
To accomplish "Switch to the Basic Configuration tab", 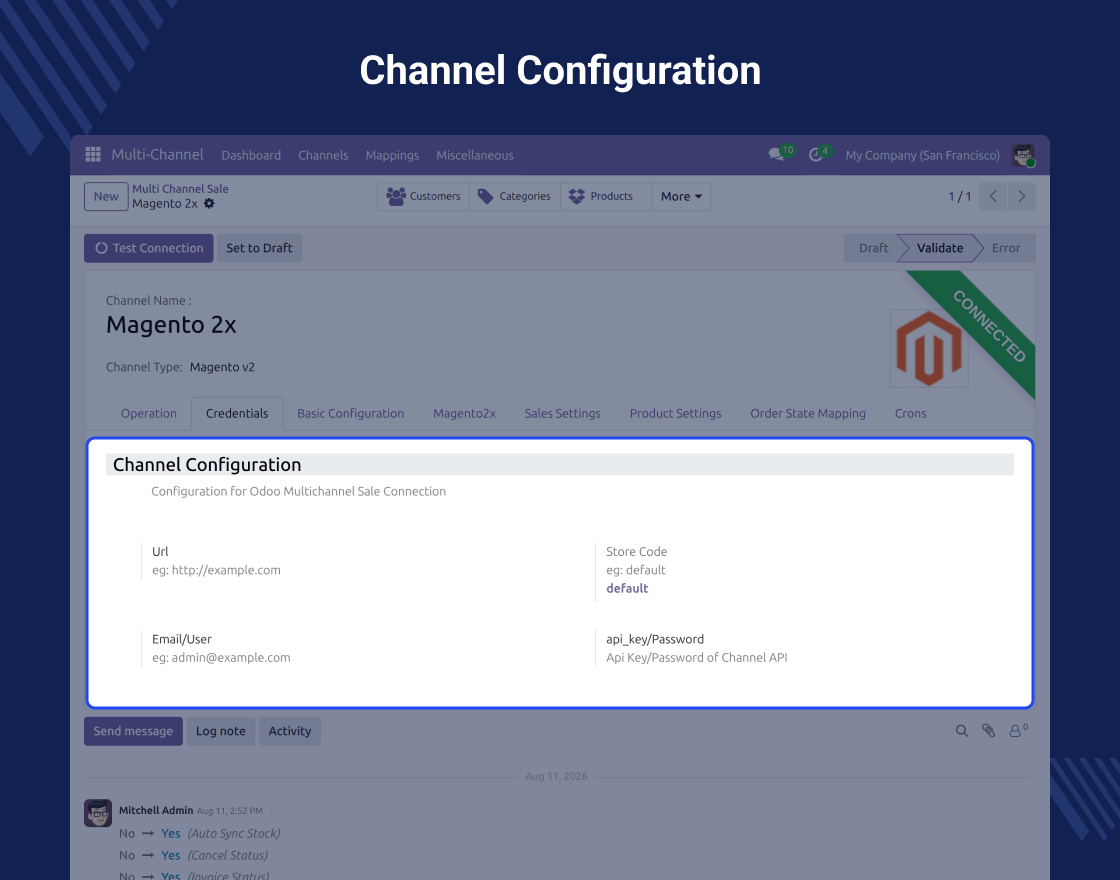I will pyautogui.click(x=351, y=414).
